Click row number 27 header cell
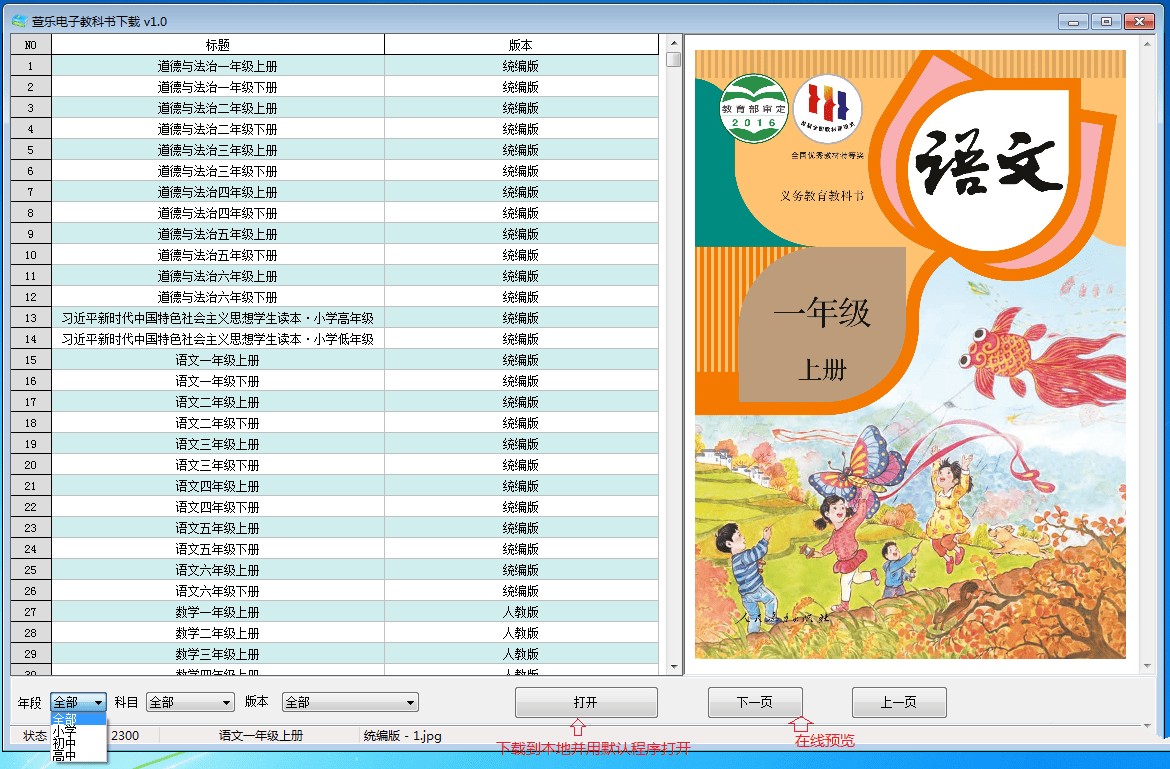 31,612
